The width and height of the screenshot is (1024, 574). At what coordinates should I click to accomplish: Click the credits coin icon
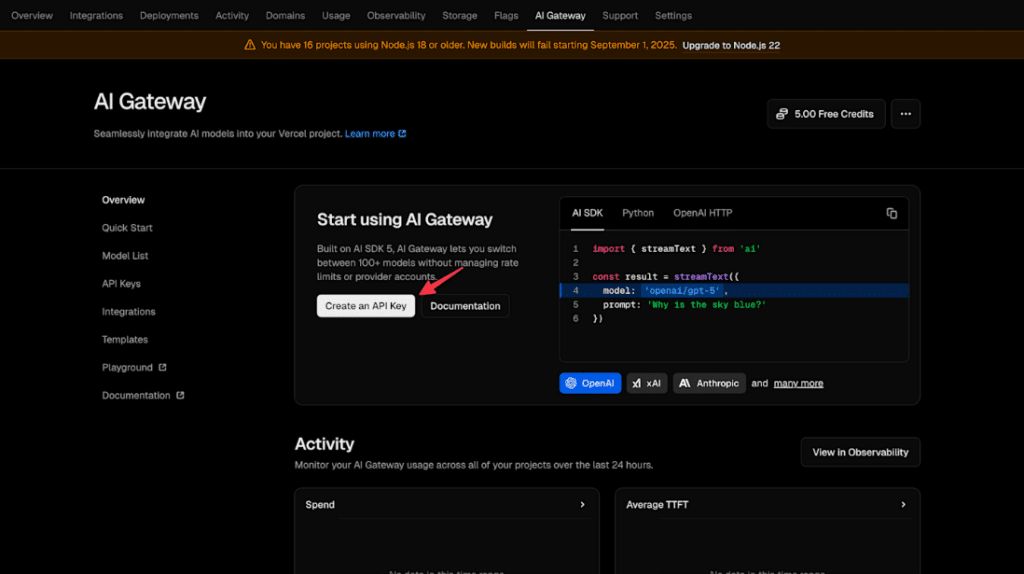[x=782, y=114]
